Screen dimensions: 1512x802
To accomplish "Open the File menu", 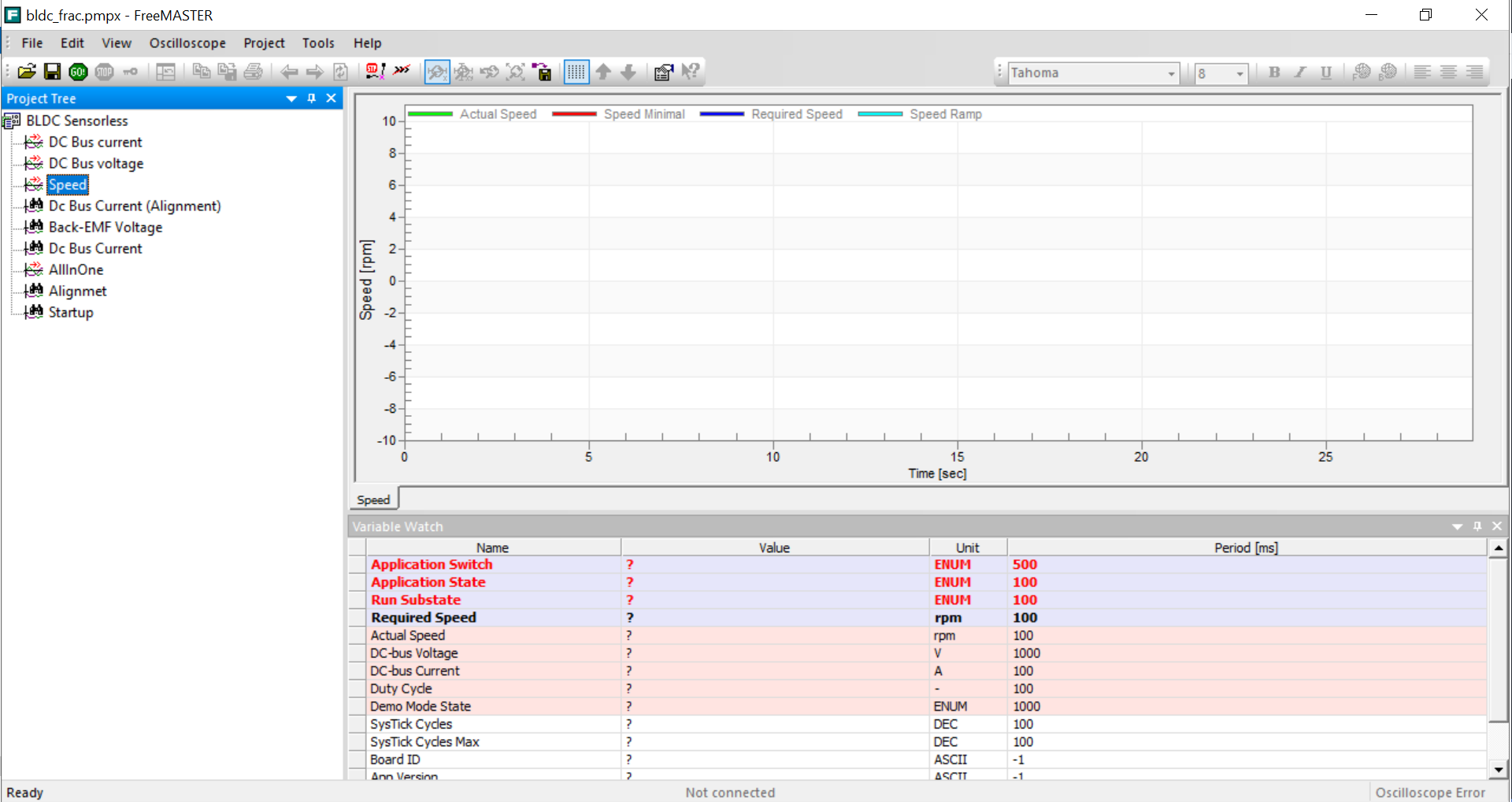I will [x=32, y=43].
